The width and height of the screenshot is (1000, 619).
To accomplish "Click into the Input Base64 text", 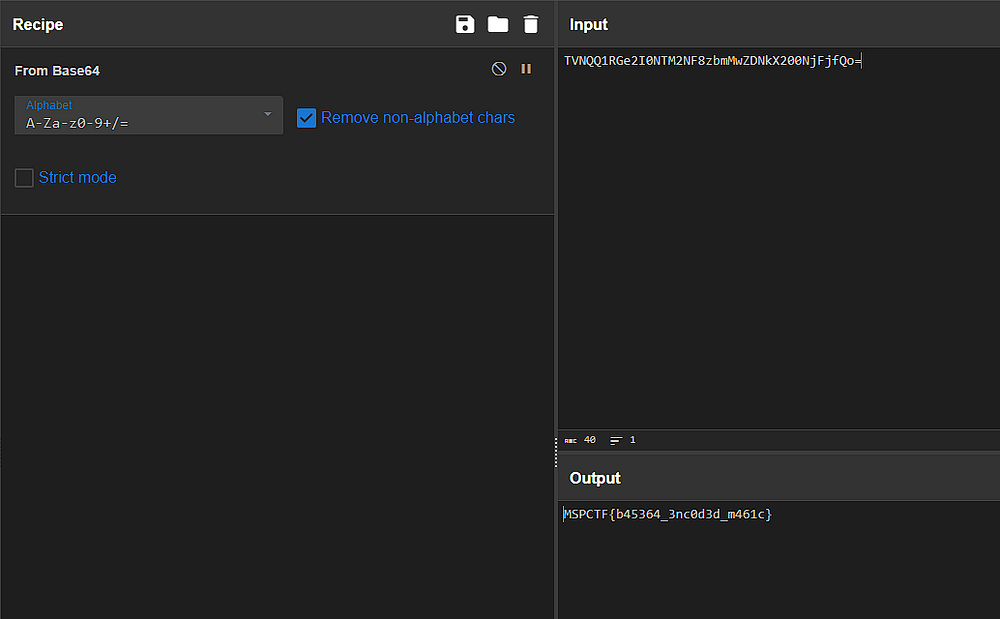I will pyautogui.click(x=712, y=61).
